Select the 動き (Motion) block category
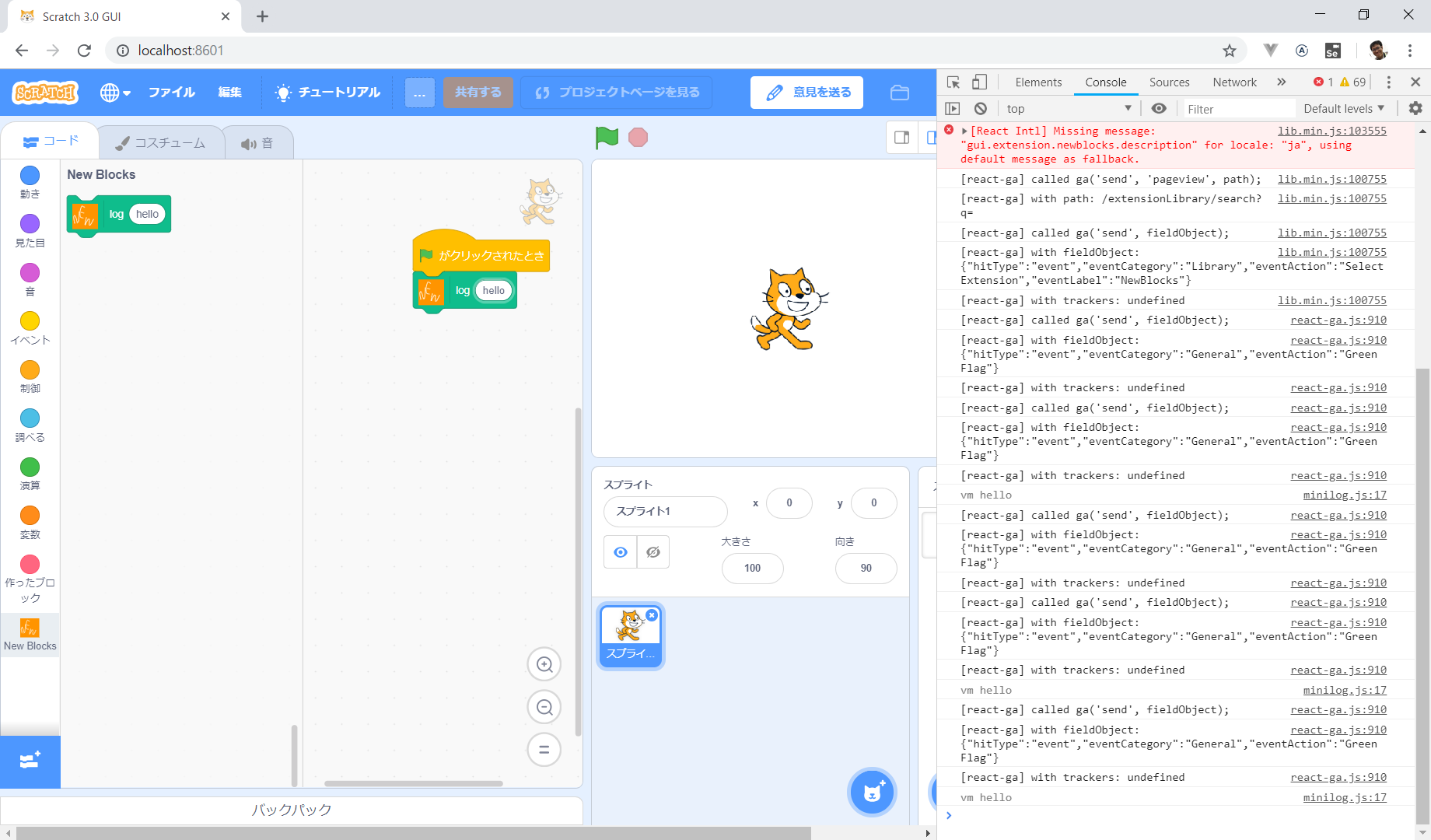 [30, 182]
